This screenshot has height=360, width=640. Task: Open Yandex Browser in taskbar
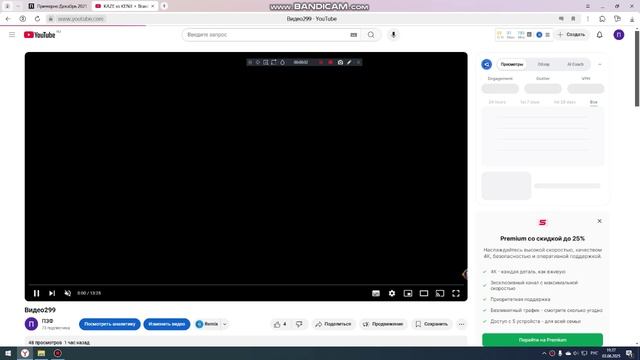25,353
